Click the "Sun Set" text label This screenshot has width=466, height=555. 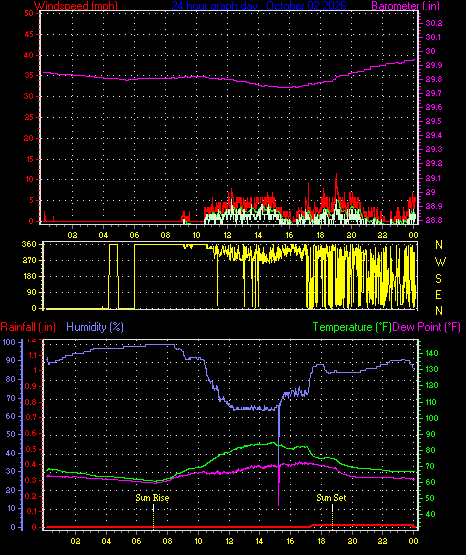331,498
